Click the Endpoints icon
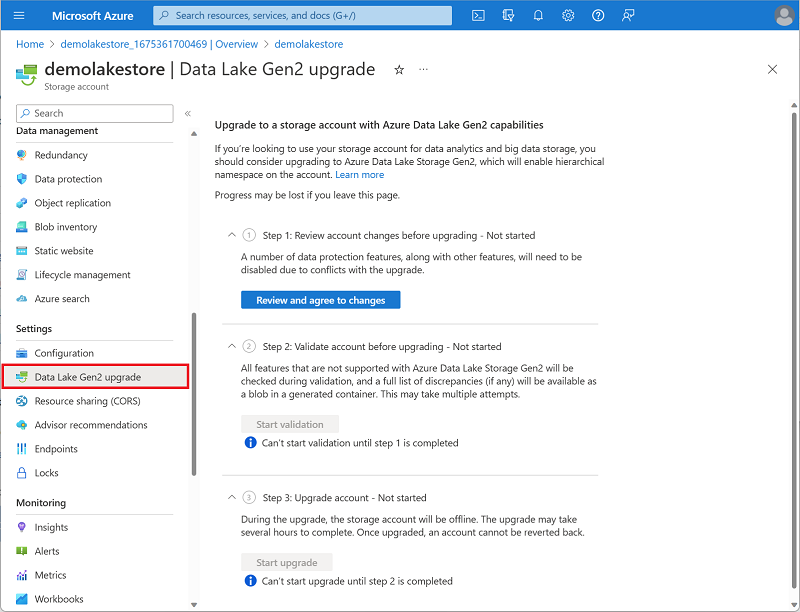The image size is (800, 612). point(21,449)
